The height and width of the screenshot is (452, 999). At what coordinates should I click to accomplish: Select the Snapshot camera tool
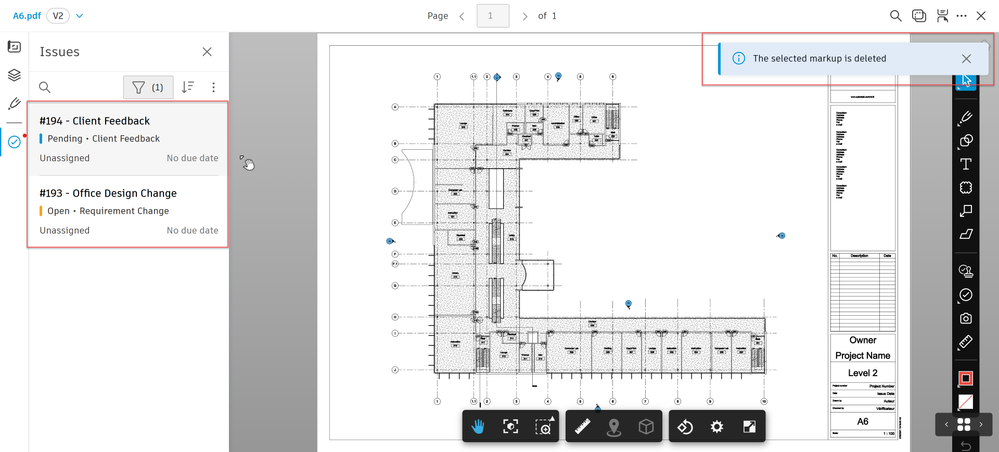(965, 318)
